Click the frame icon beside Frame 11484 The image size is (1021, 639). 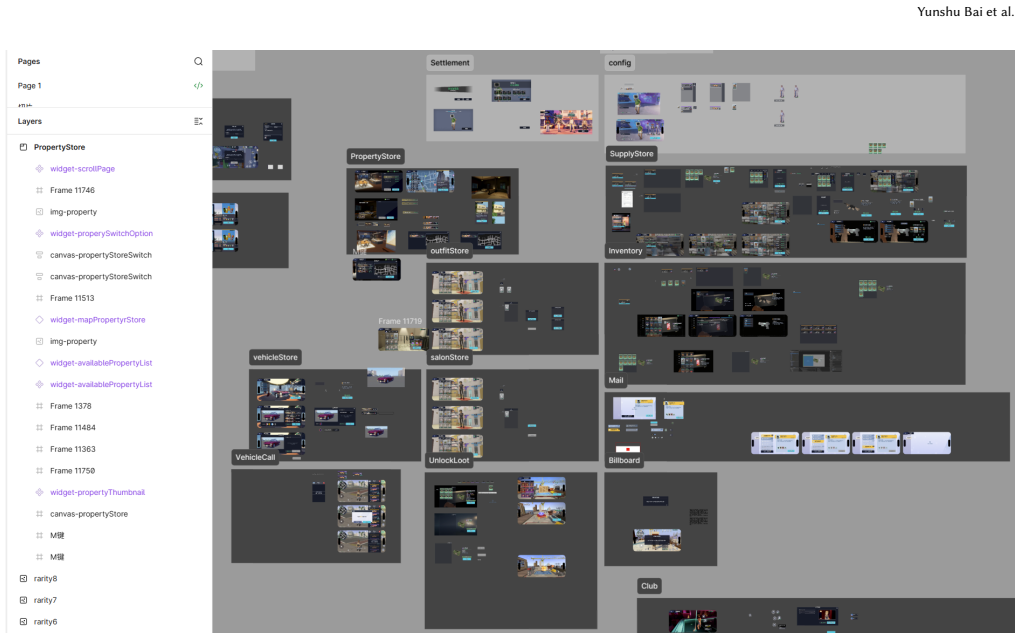point(39,427)
